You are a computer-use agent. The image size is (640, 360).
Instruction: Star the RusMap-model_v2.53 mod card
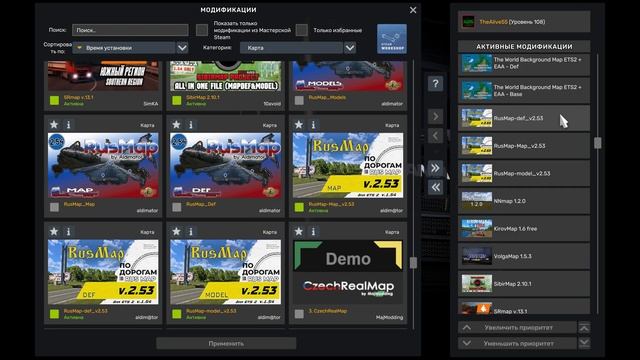(176, 231)
